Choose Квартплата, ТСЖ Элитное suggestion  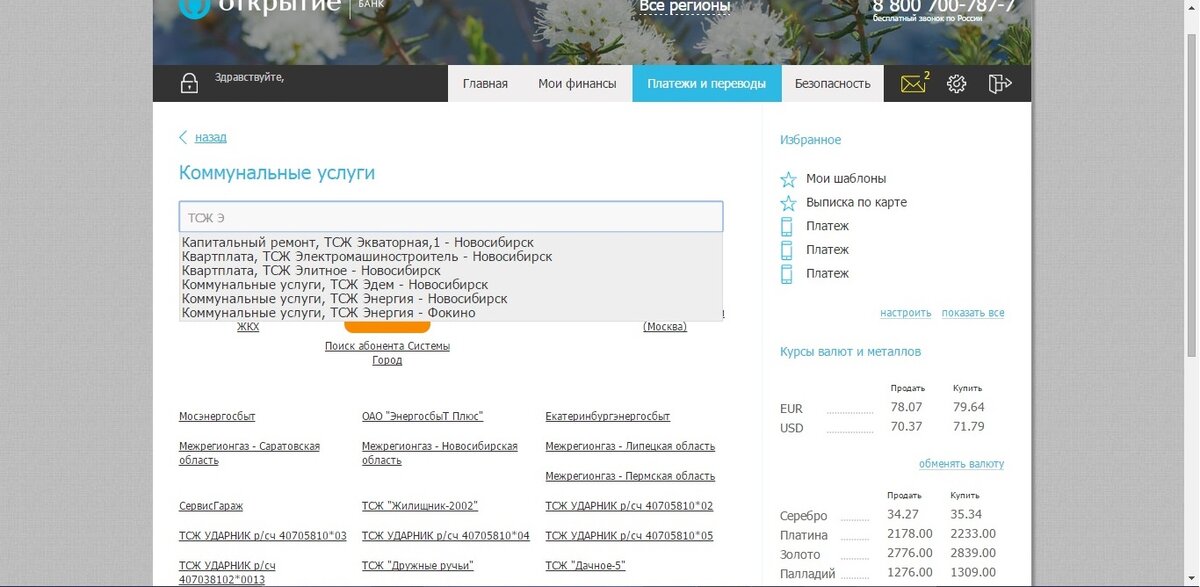(451, 271)
